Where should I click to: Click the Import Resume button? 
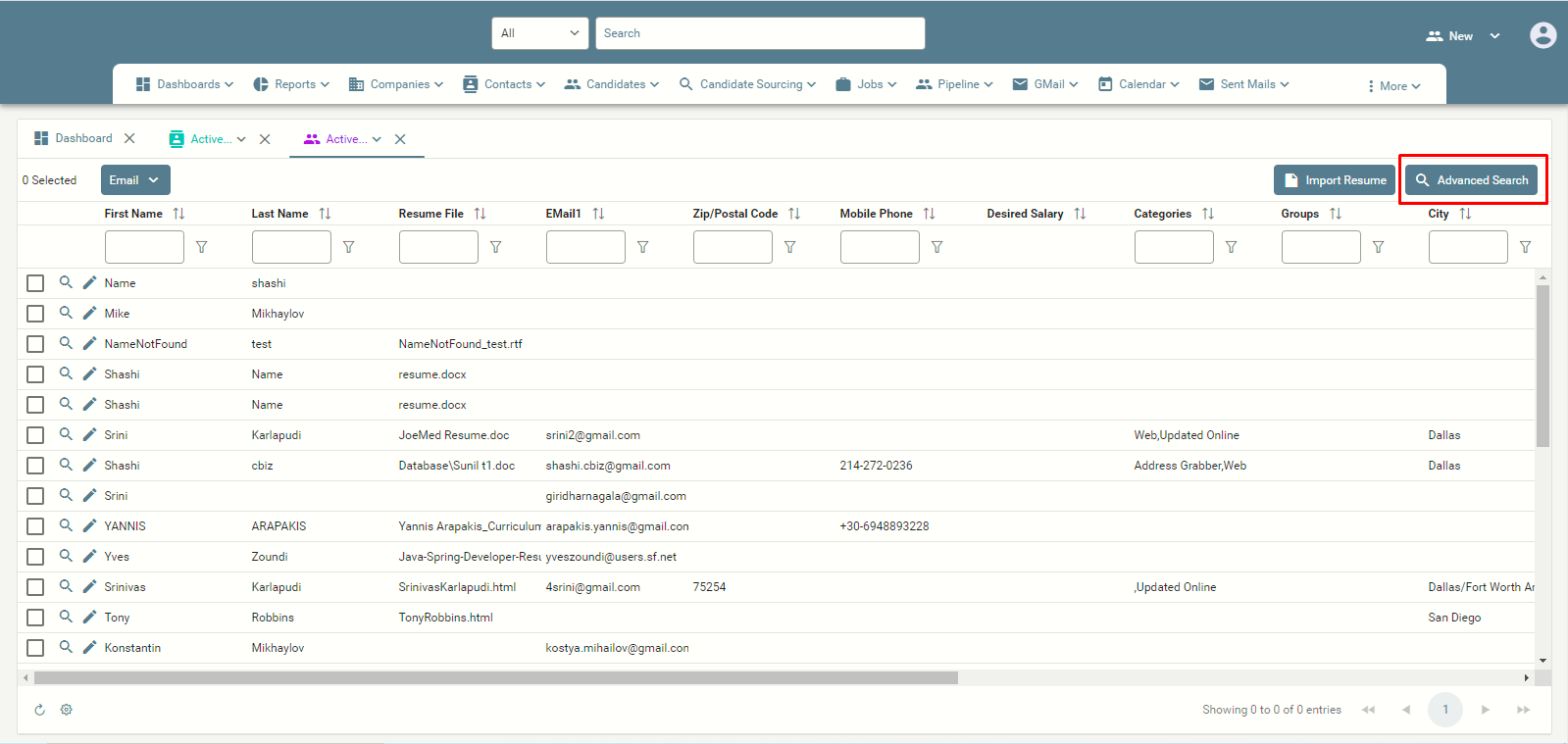coord(1335,180)
